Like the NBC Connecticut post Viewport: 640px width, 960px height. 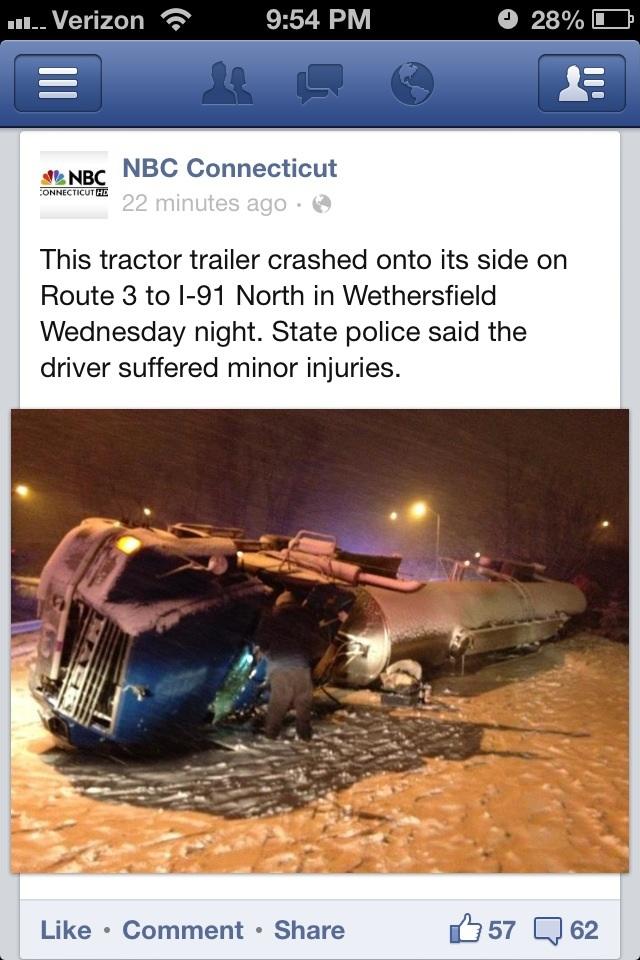pyautogui.click(x=66, y=930)
